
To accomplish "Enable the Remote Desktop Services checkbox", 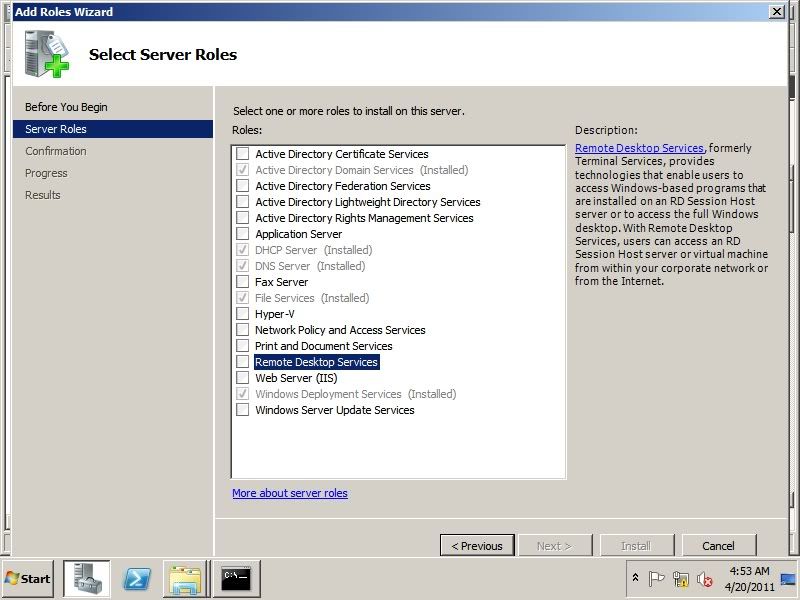I will (243, 362).
